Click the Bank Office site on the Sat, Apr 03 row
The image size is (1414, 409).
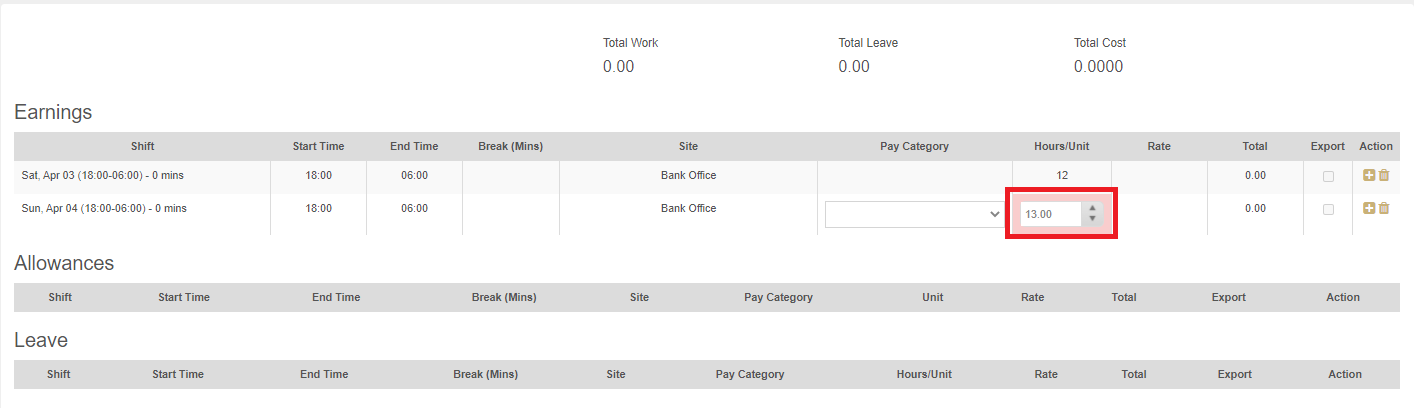688,175
